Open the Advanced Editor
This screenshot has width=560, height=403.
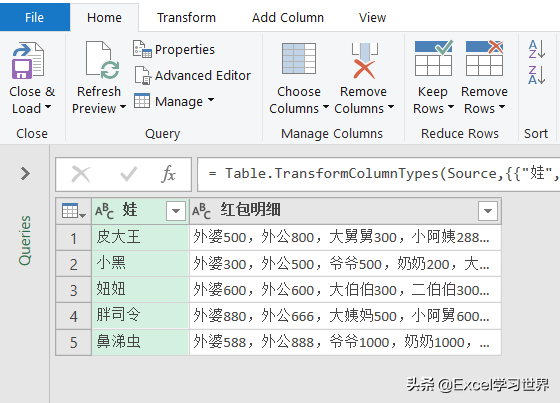pyautogui.click(x=192, y=75)
